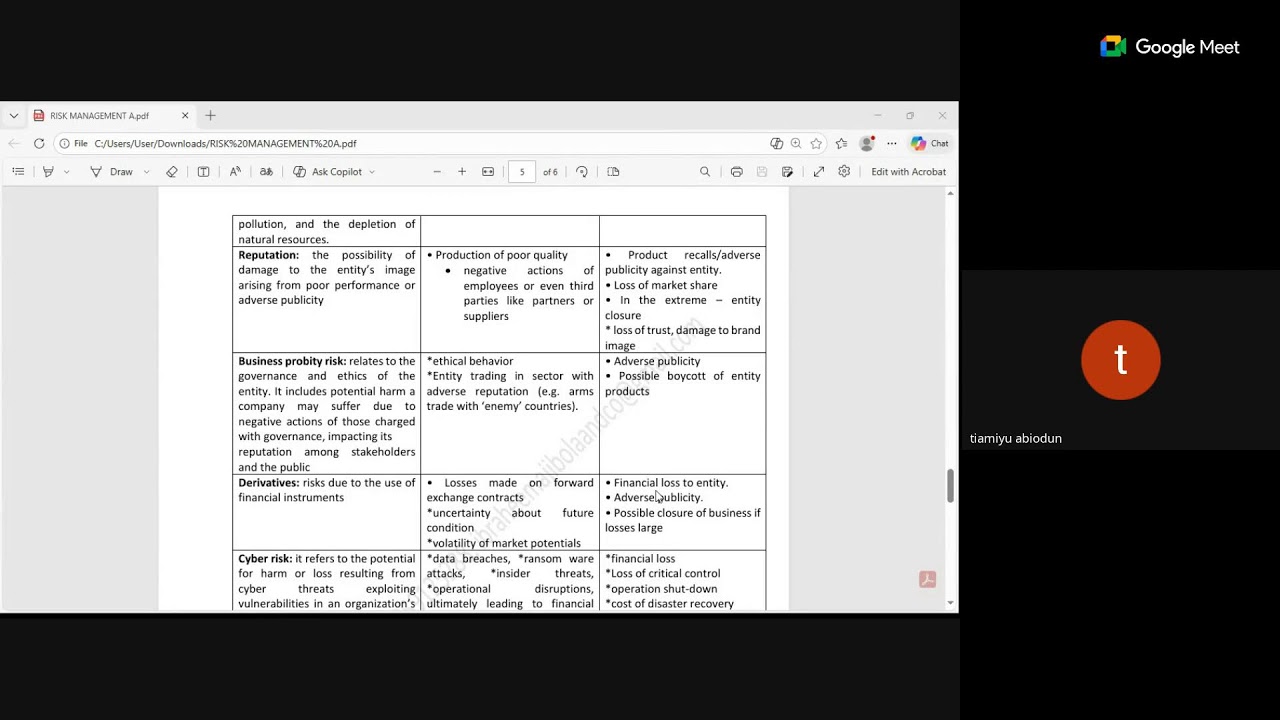Open the browser profile menu
This screenshot has height=720, width=1280.
click(x=867, y=144)
